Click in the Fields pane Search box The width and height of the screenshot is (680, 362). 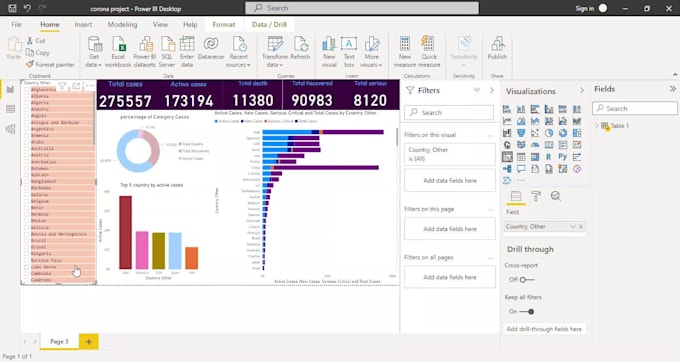[x=635, y=108]
